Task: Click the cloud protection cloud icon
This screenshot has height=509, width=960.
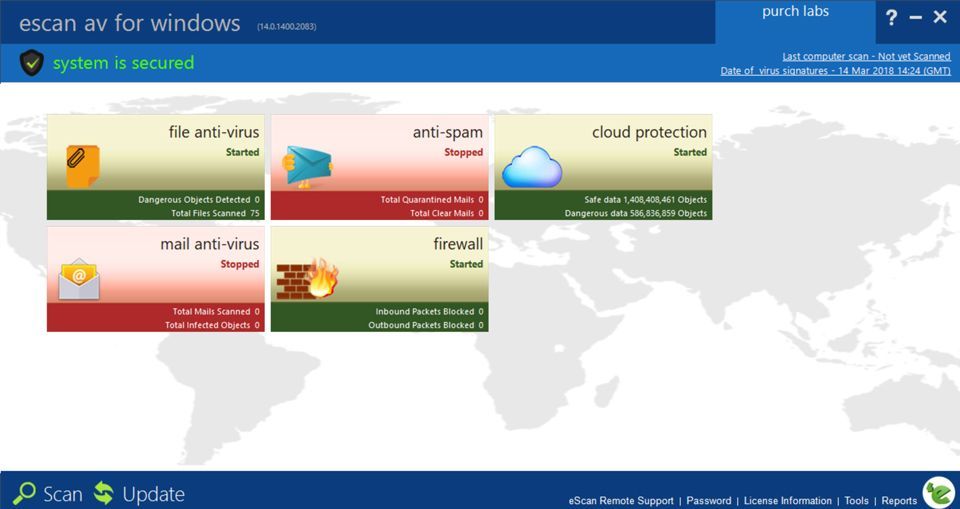Action: (x=532, y=167)
